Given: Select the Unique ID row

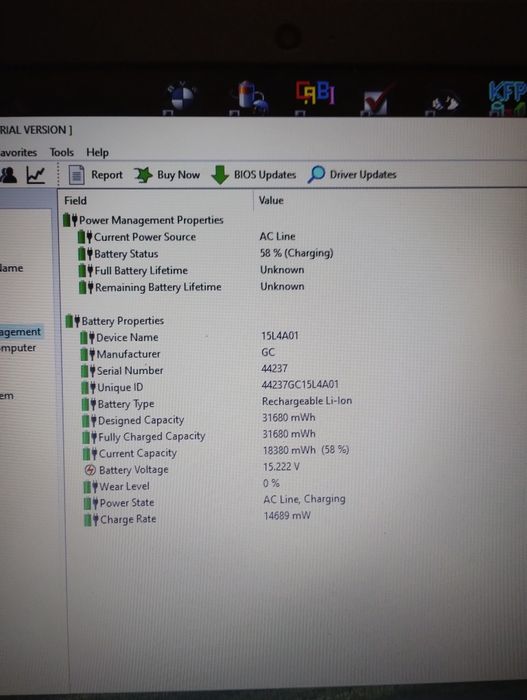Looking at the screenshot, I should [x=210, y=386].
